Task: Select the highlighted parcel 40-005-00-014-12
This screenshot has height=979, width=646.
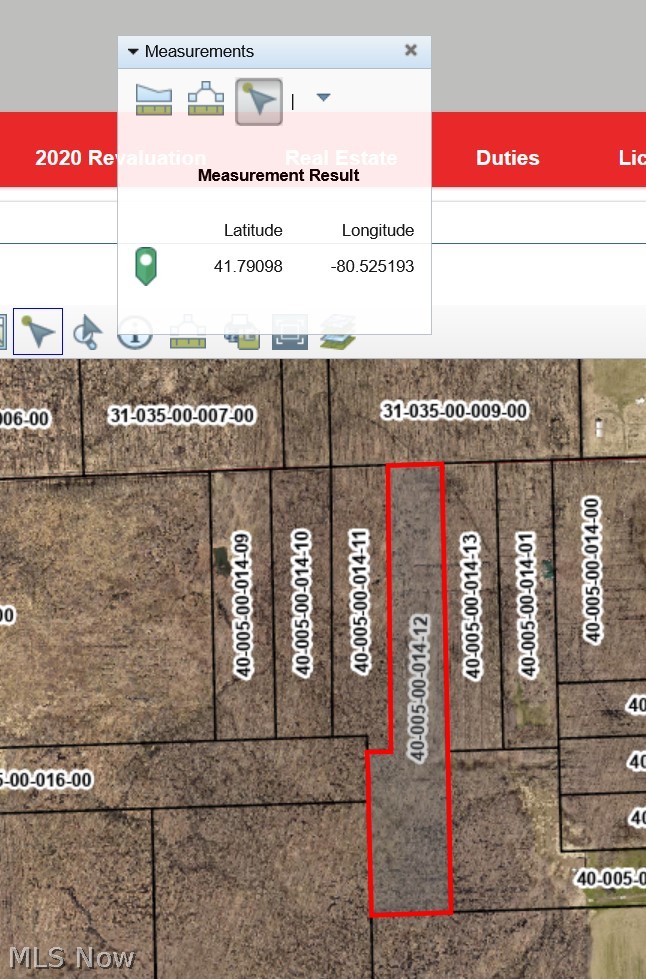Action: [x=419, y=688]
